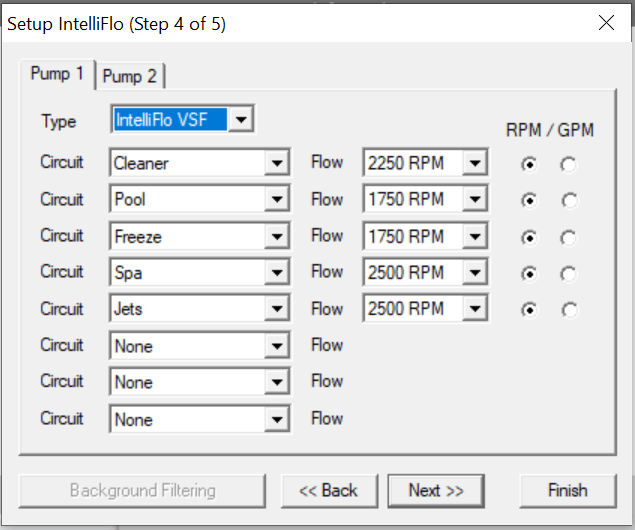Select GPM radio button for Cleaner row
Viewport: 635px width, 530px height.
569,164
